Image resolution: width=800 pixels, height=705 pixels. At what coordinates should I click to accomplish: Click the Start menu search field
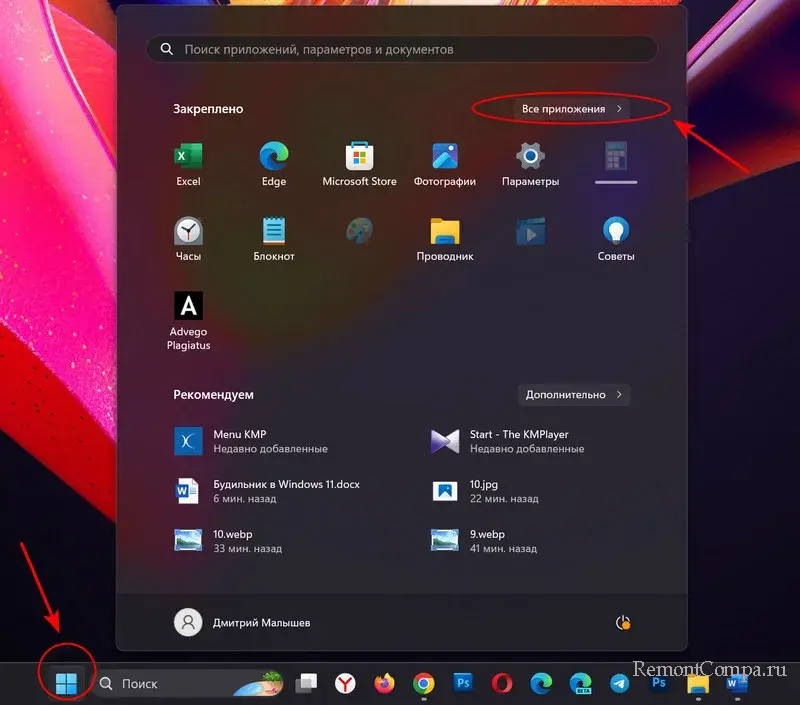402,49
